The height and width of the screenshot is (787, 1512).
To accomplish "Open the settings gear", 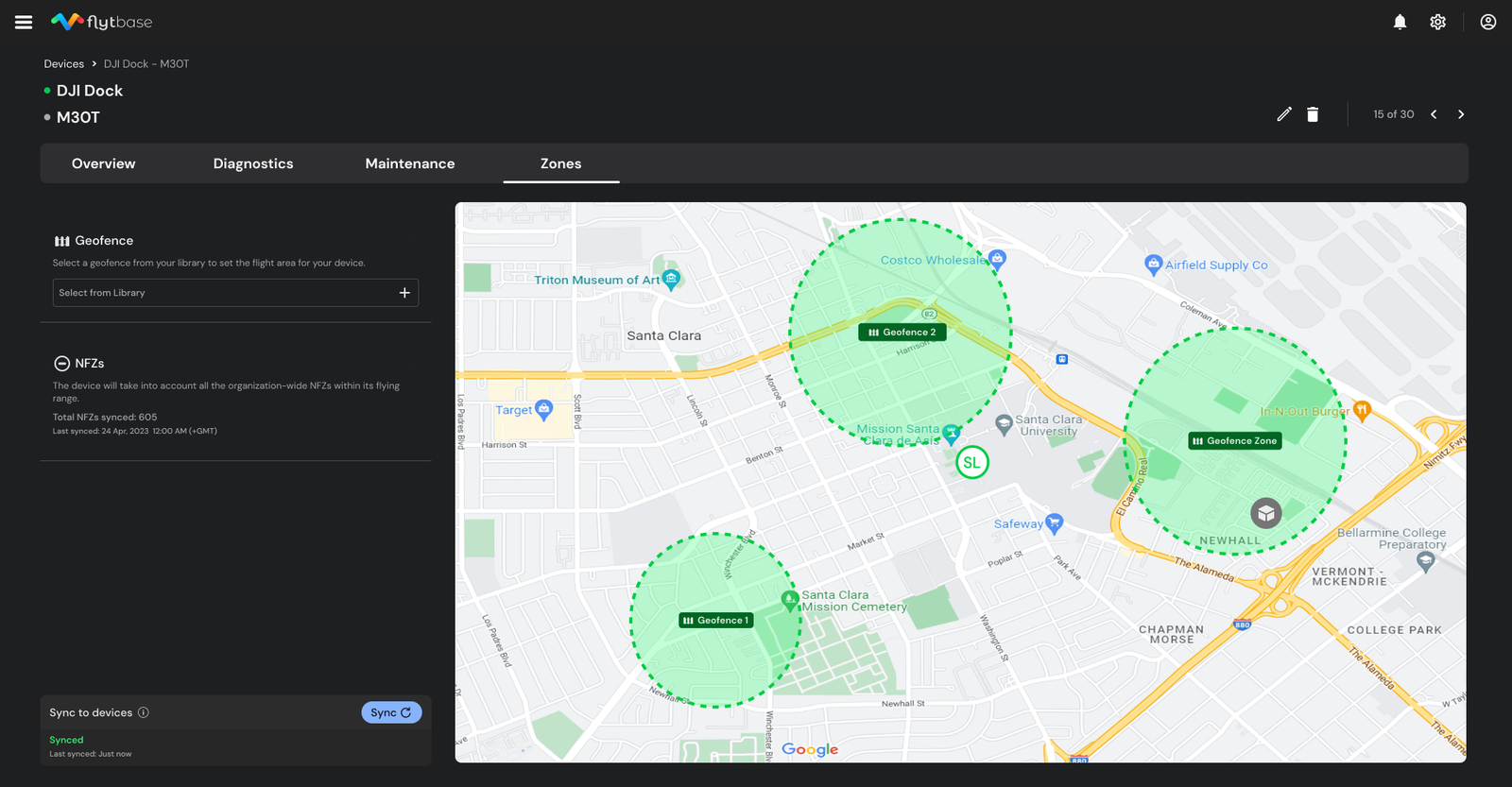I will (x=1437, y=22).
